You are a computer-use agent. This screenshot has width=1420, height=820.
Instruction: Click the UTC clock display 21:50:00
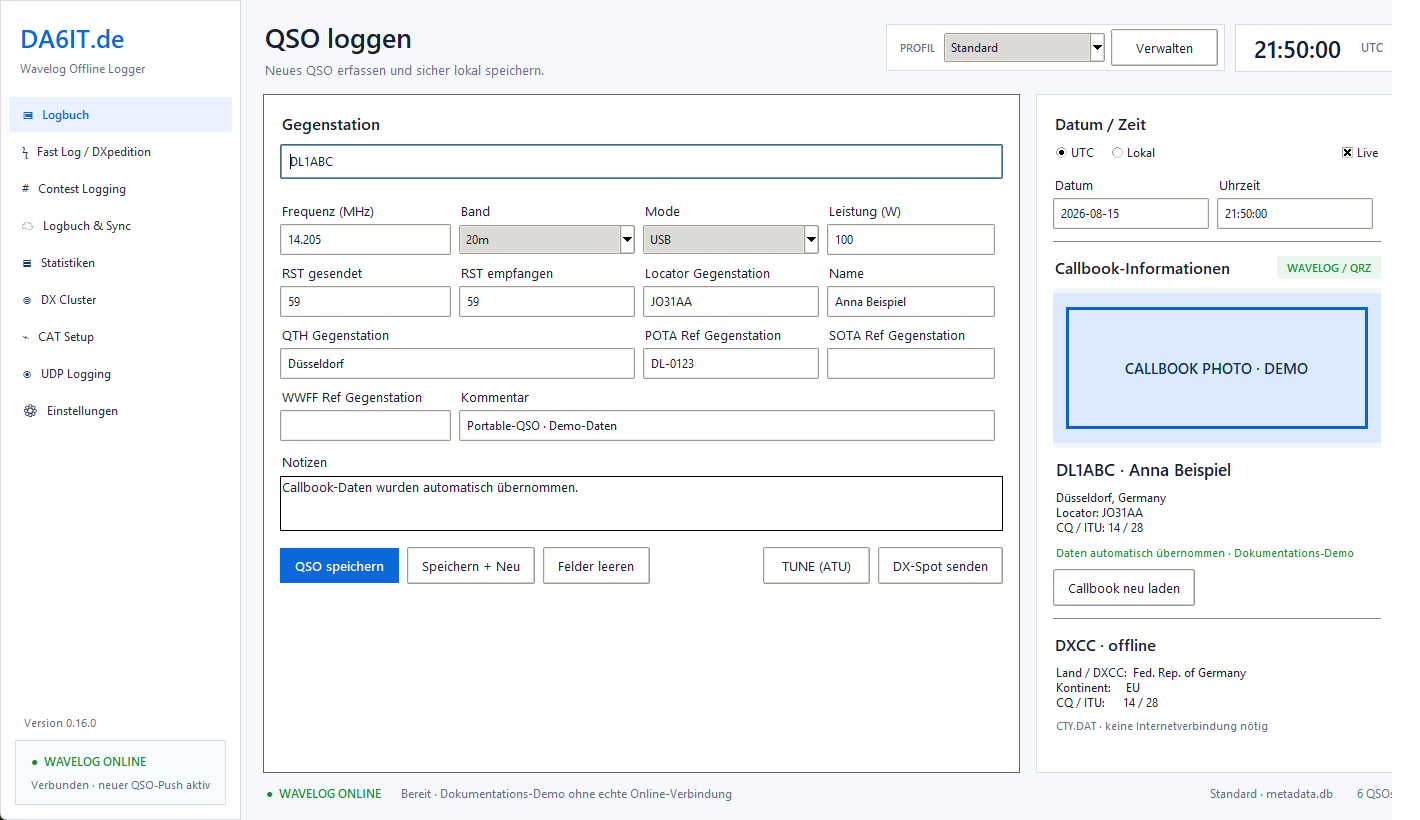(x=1297, y=49)
